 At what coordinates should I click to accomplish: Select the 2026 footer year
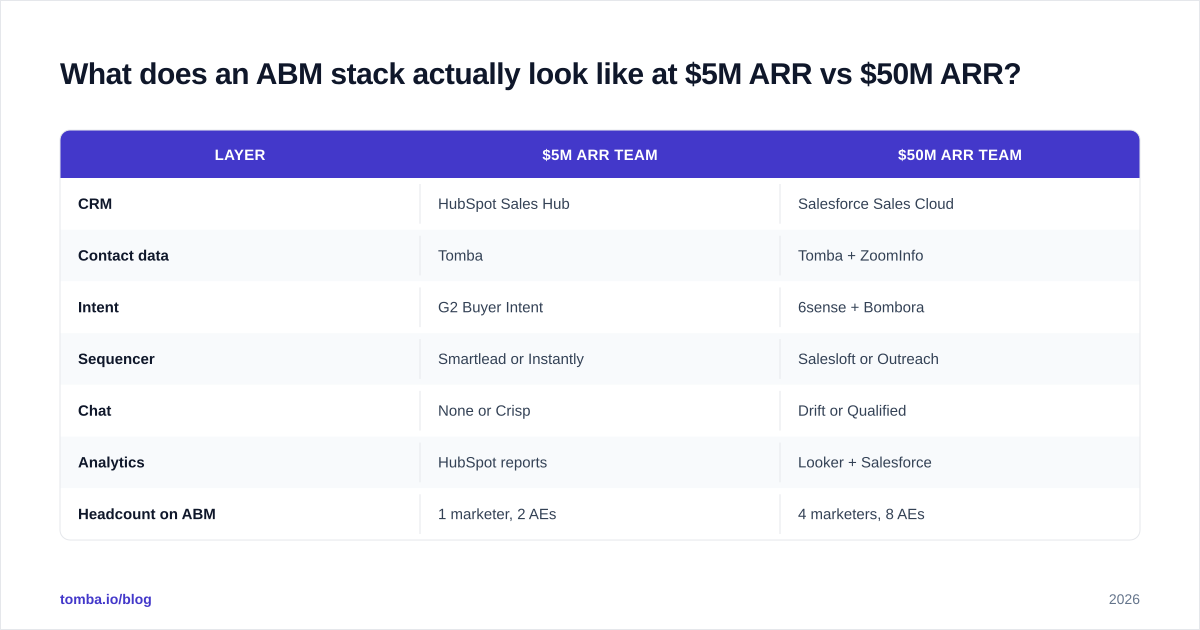(1124, 599)
